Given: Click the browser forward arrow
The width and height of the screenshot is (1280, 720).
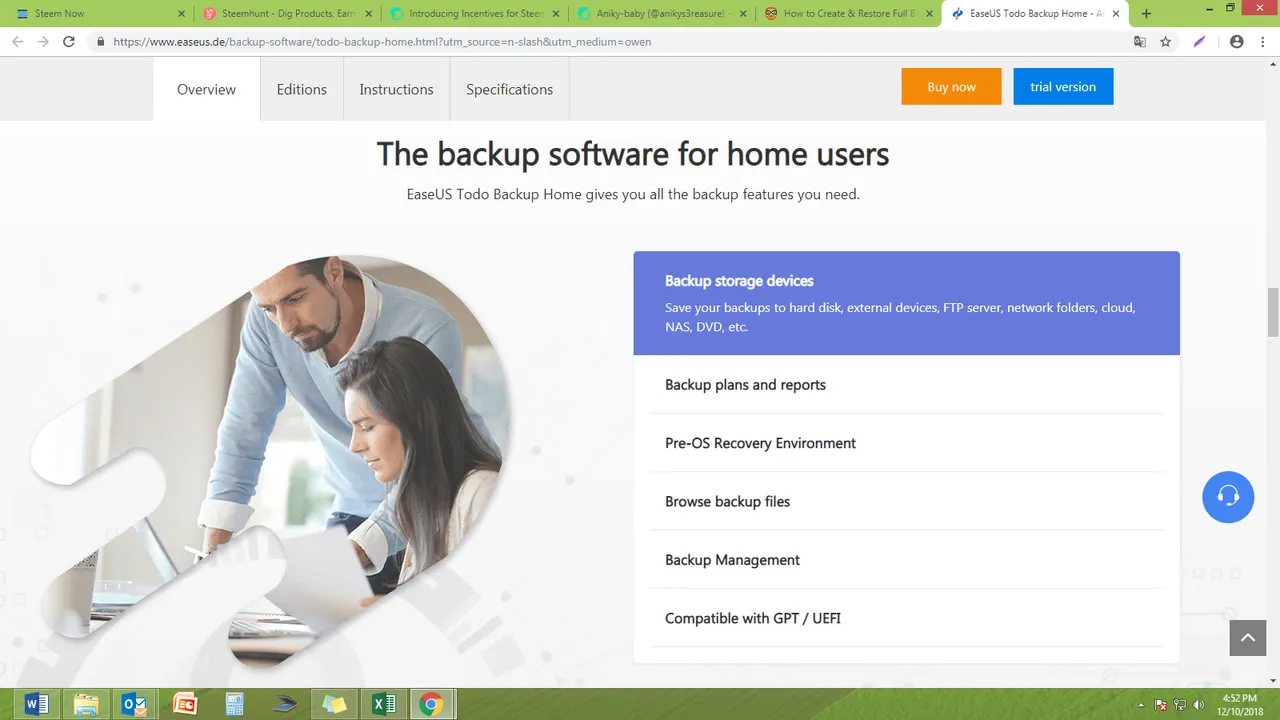Looking at the screenshot, I should [x=43, y=42].
